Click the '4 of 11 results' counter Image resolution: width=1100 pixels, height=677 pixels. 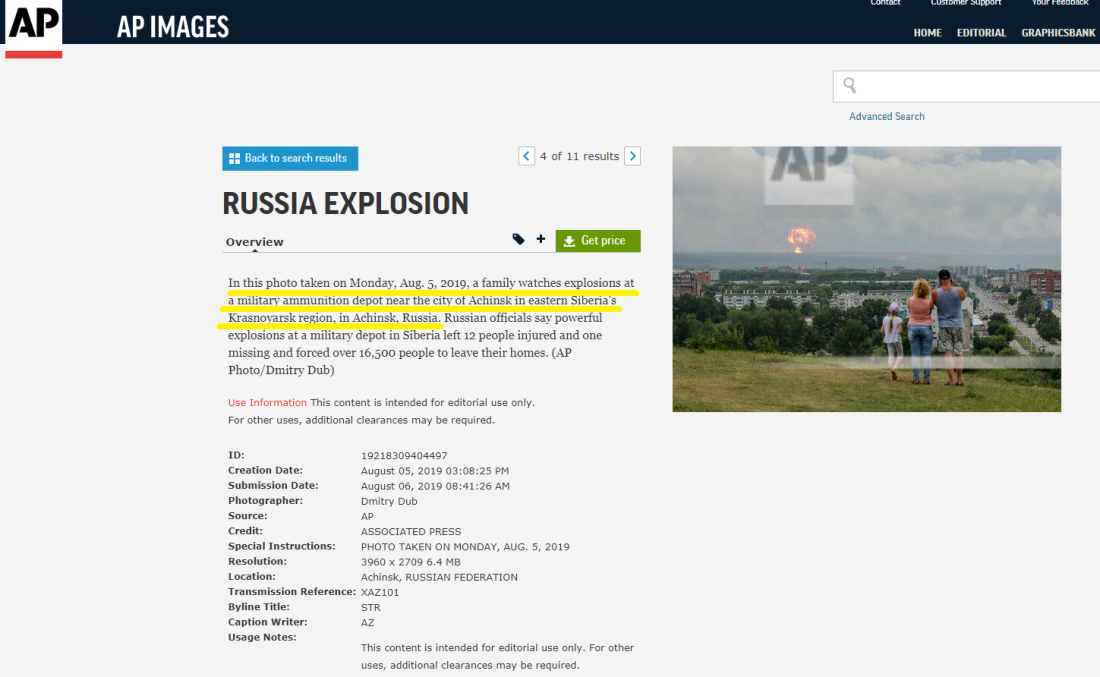[579, 156]
